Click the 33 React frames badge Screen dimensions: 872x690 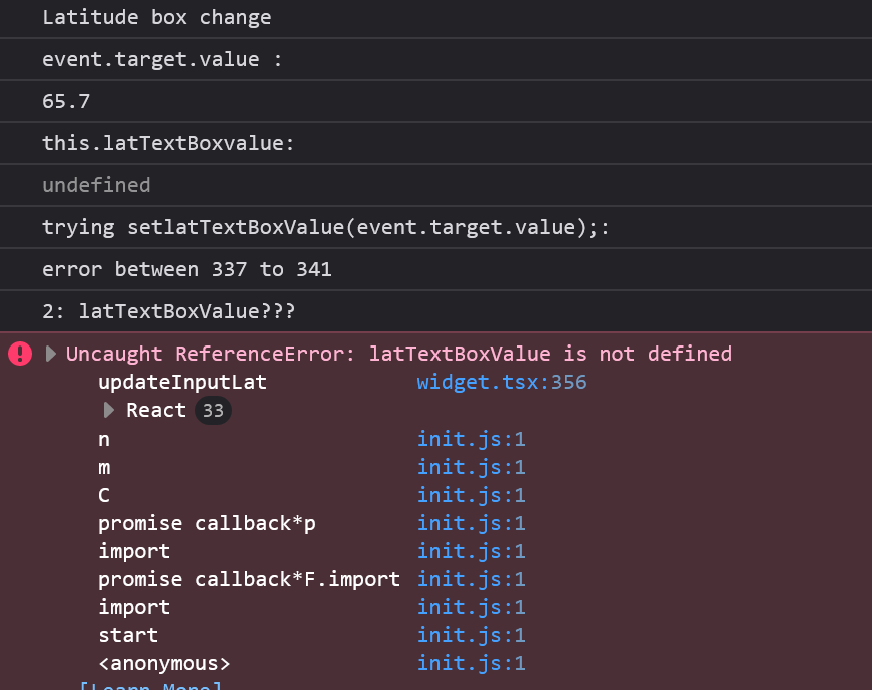212,410
